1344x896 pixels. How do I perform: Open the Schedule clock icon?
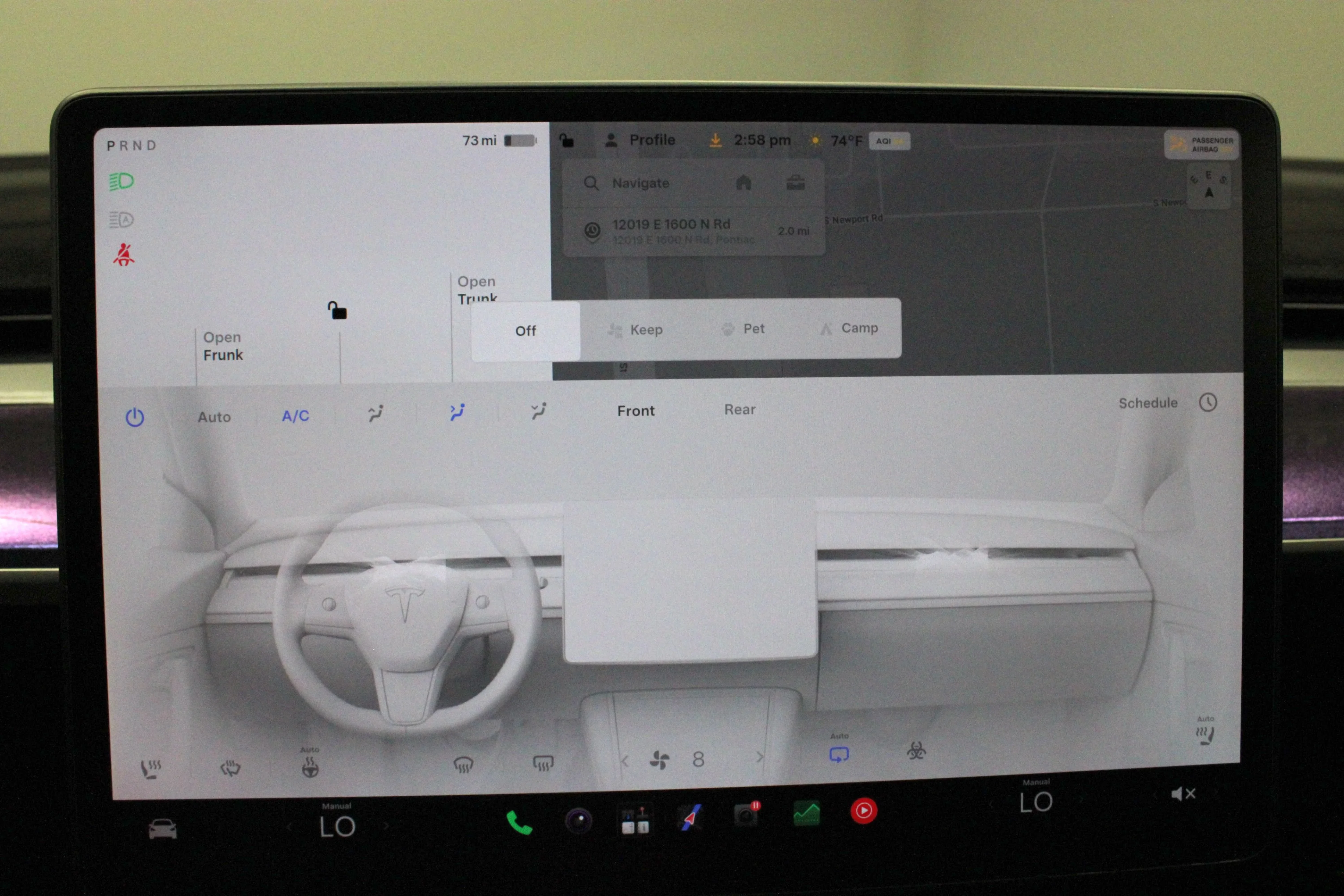coord(1208,403)
